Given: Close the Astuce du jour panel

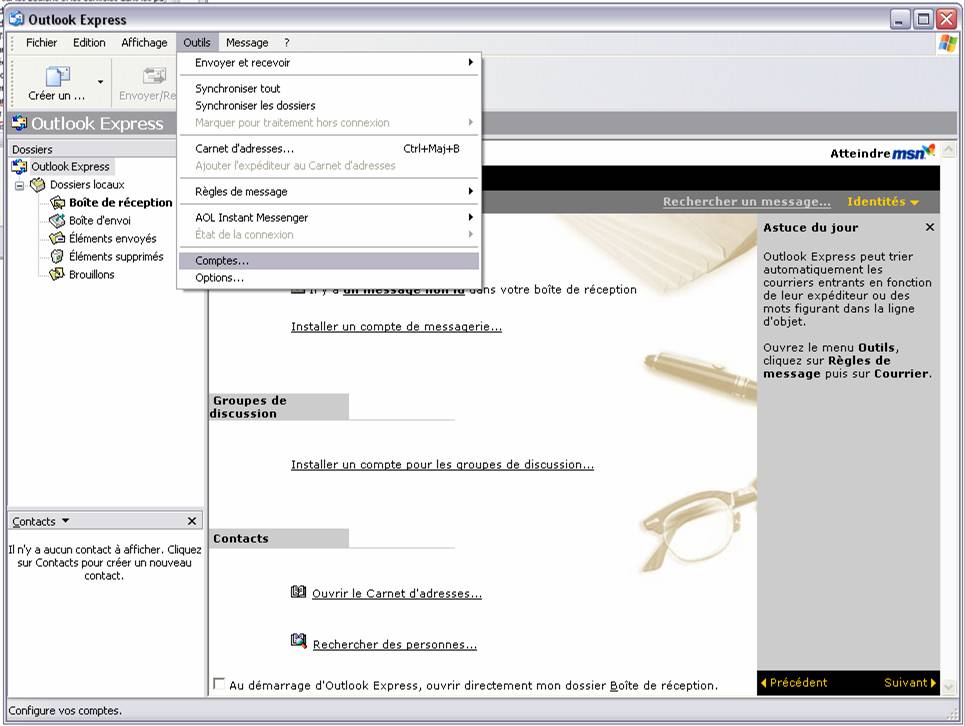Looking at the screenshot, I should (929, 227).
